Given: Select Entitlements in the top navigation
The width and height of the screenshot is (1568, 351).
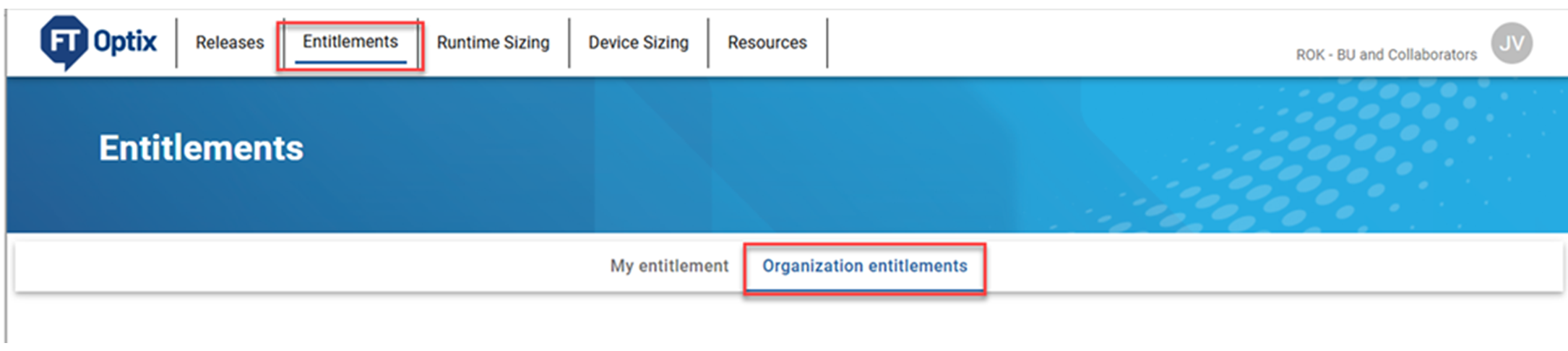Looking at the screenshot, I should [x=350, y=42].
